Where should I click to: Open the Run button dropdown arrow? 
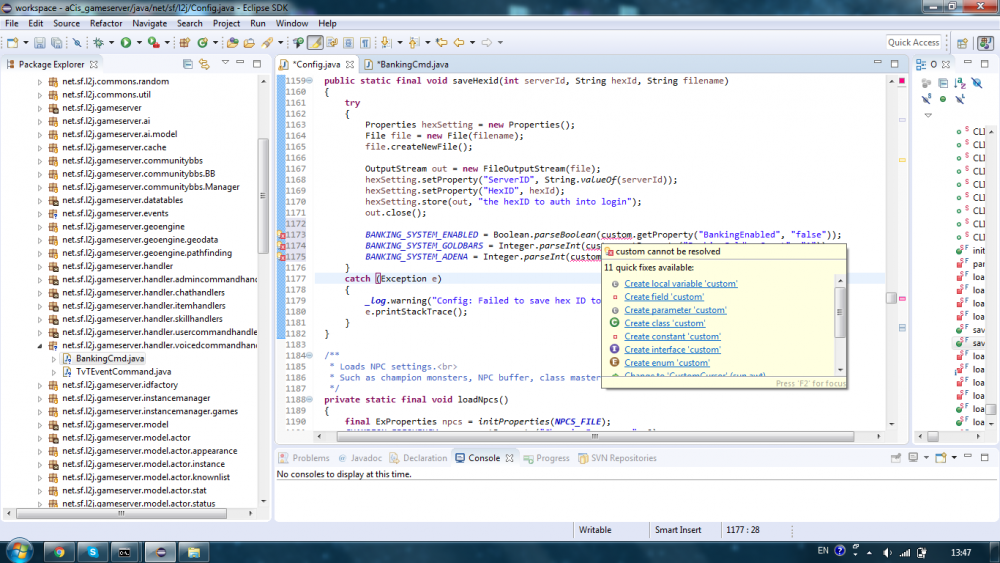137,43
